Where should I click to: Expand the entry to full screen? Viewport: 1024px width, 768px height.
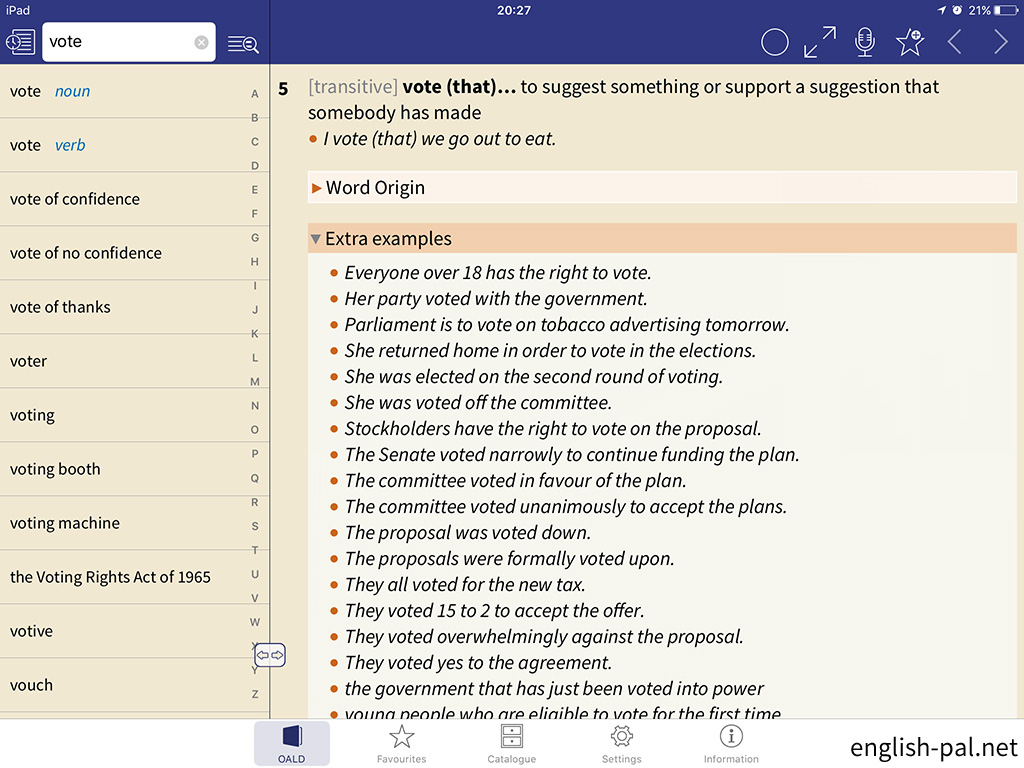click(820, 42)
